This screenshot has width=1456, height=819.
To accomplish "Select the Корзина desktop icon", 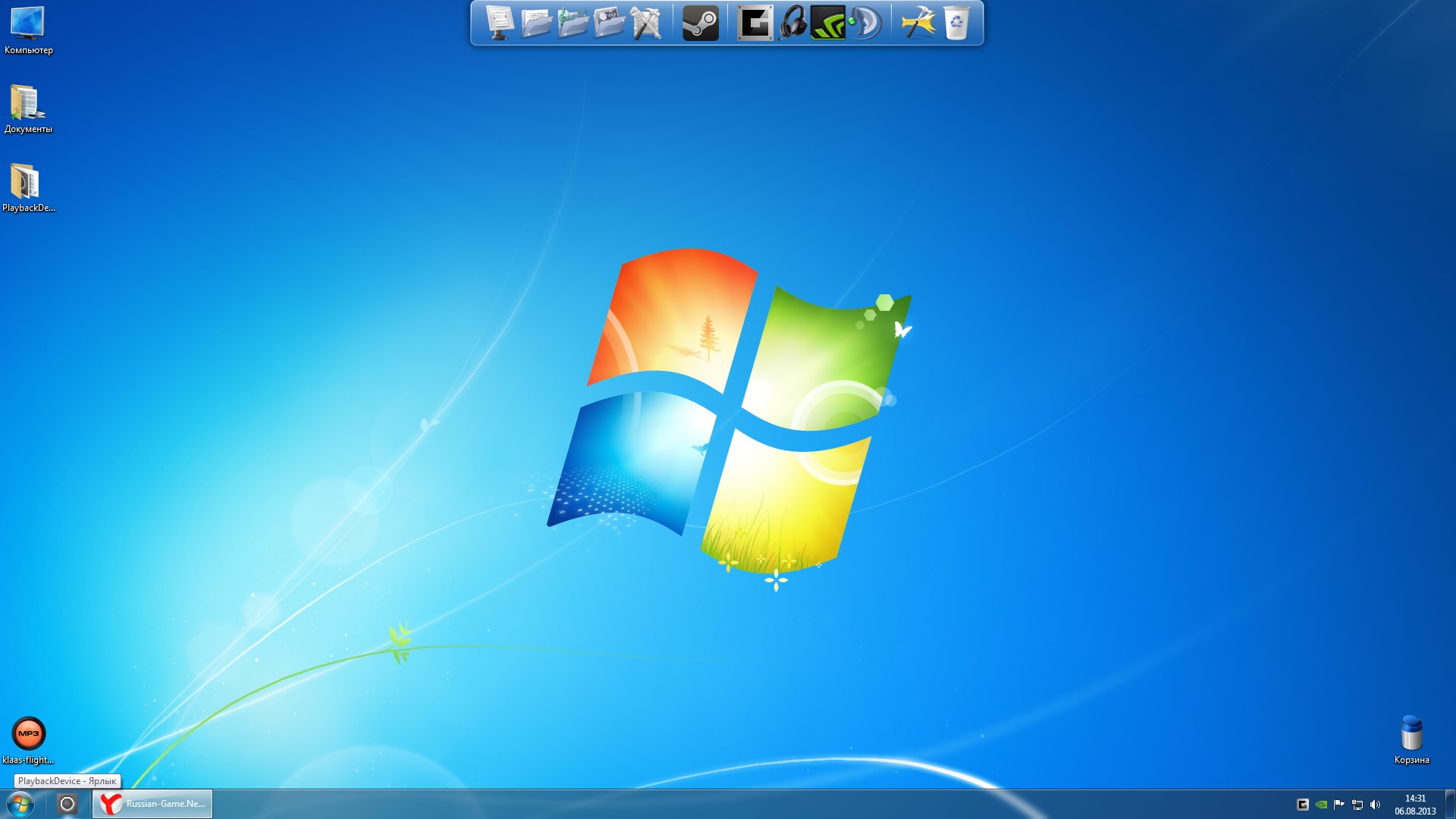I will [x=1411, y=740].
